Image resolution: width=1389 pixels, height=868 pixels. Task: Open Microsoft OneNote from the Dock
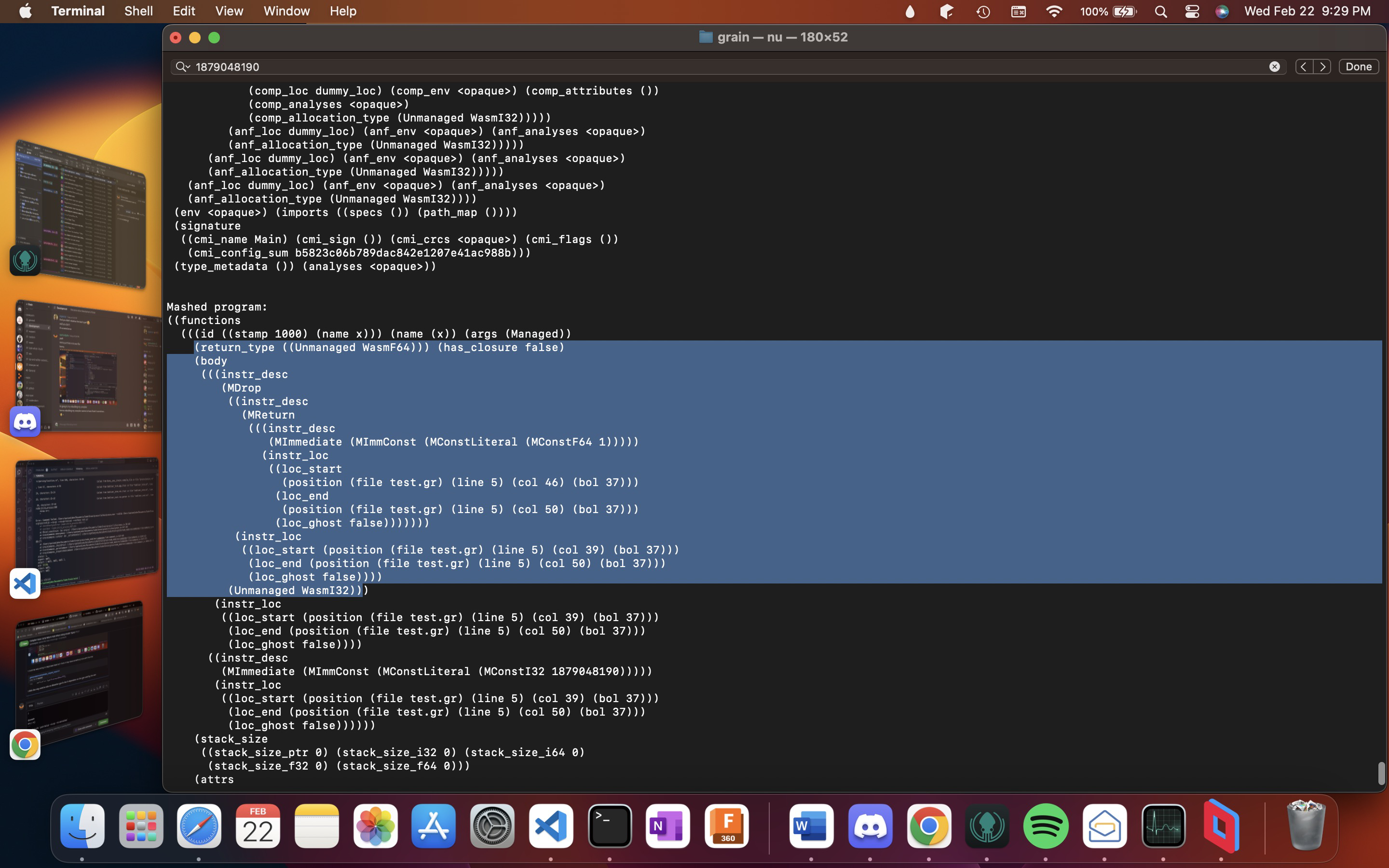(667, 827)
